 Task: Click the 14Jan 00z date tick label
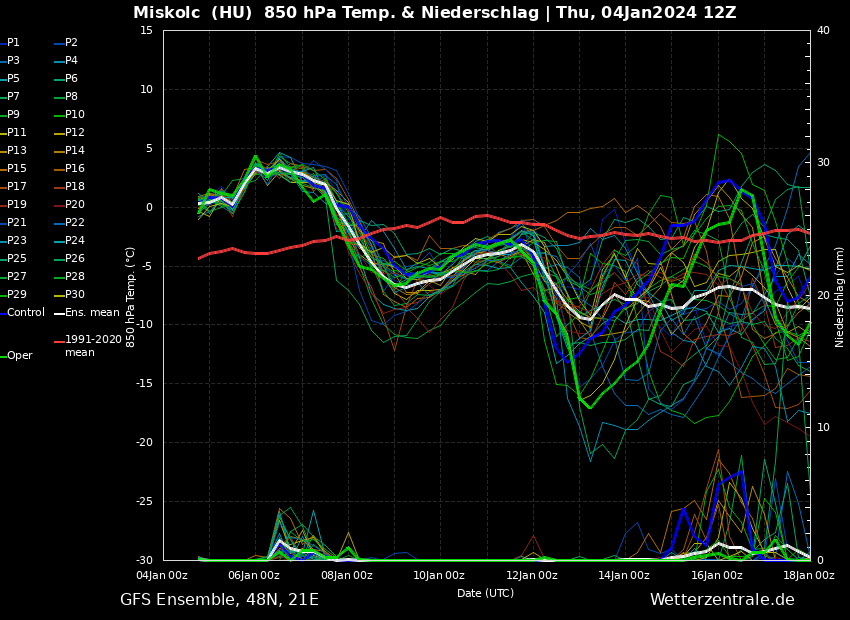[624, 575]
